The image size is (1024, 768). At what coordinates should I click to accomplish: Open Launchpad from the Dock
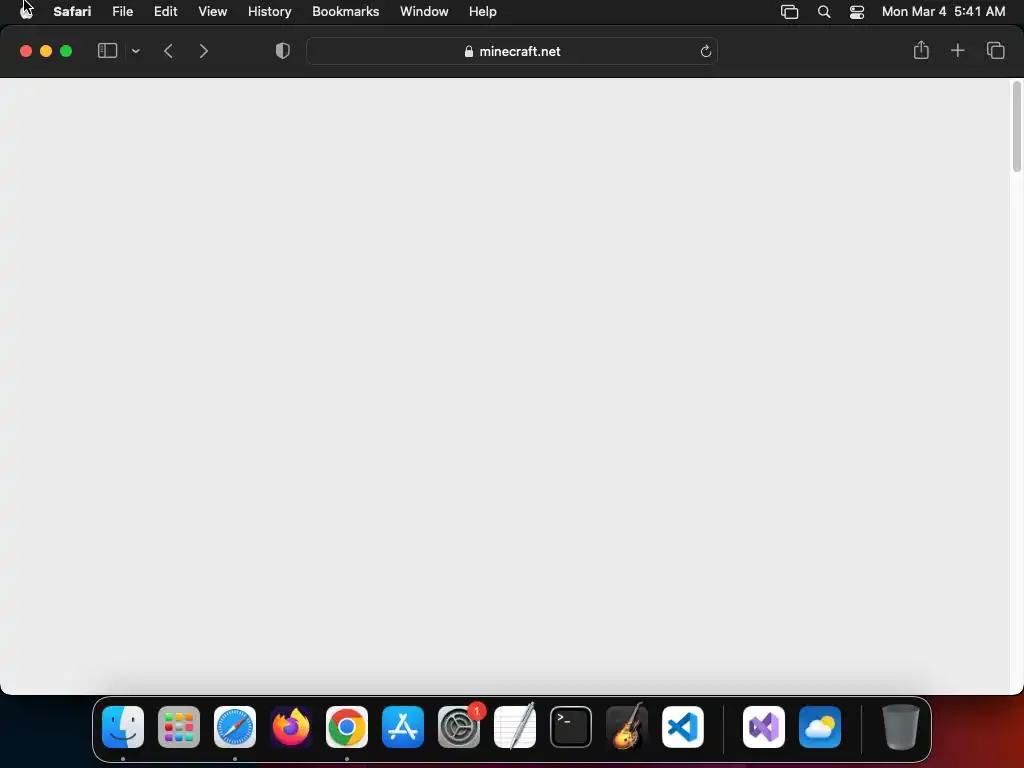[x=179, y=727]
